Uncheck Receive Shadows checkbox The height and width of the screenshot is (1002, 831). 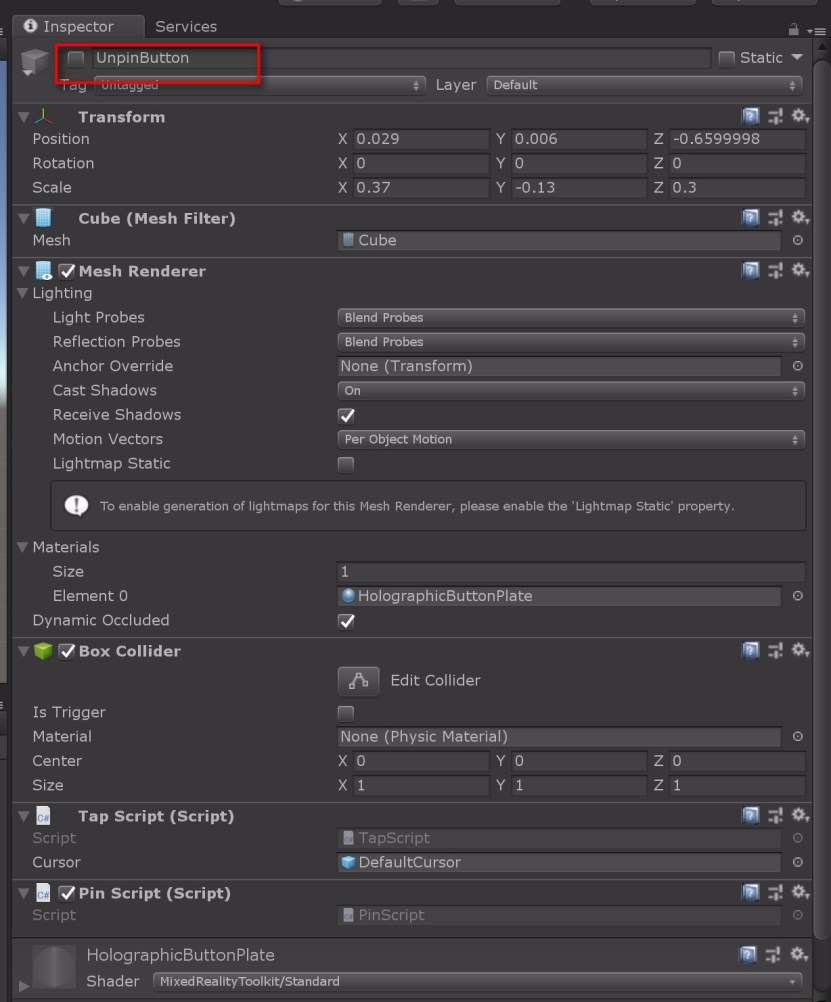pos(346,415)
